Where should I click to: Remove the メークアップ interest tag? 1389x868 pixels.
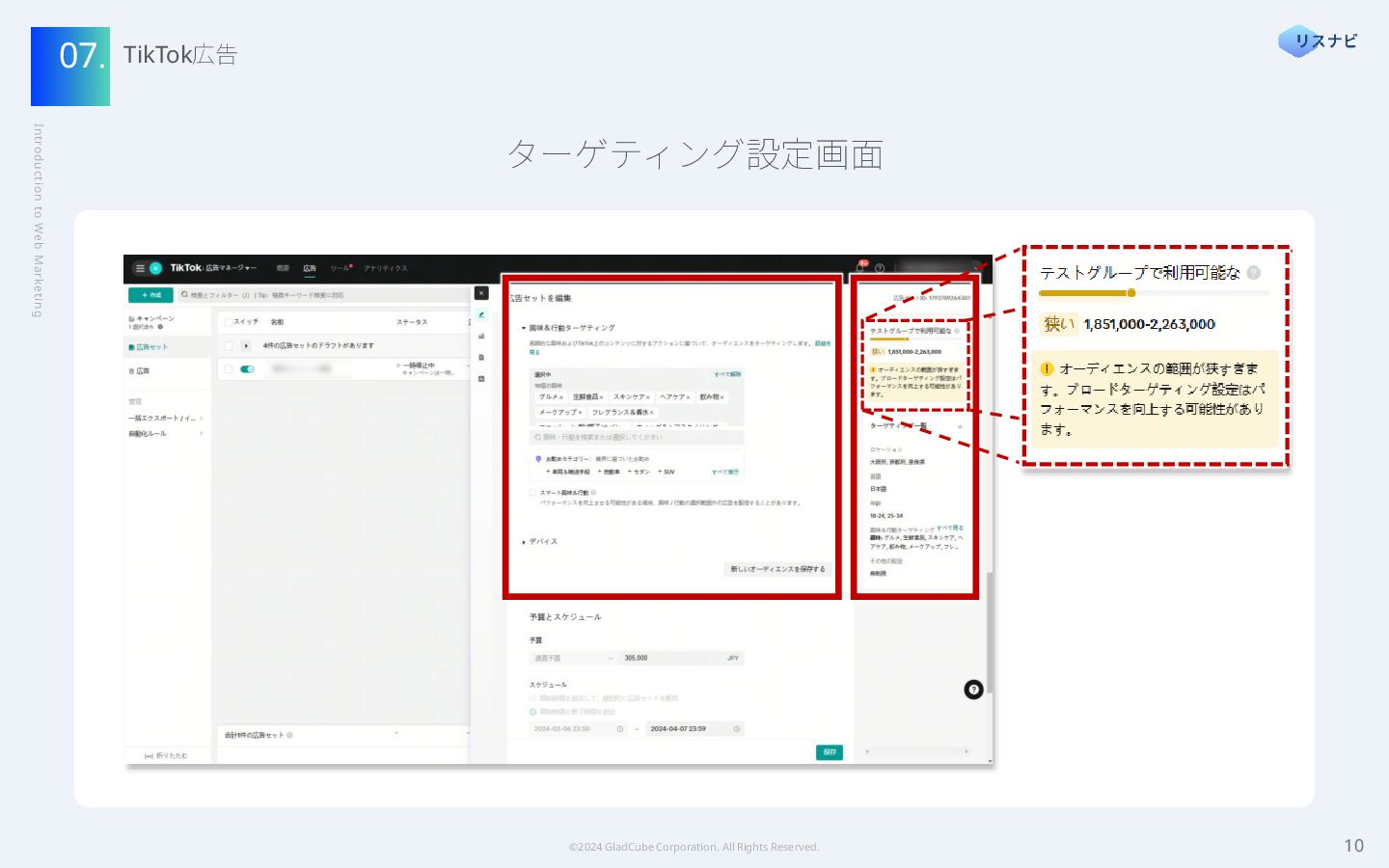pyautogui.click(x=580, y=413)
